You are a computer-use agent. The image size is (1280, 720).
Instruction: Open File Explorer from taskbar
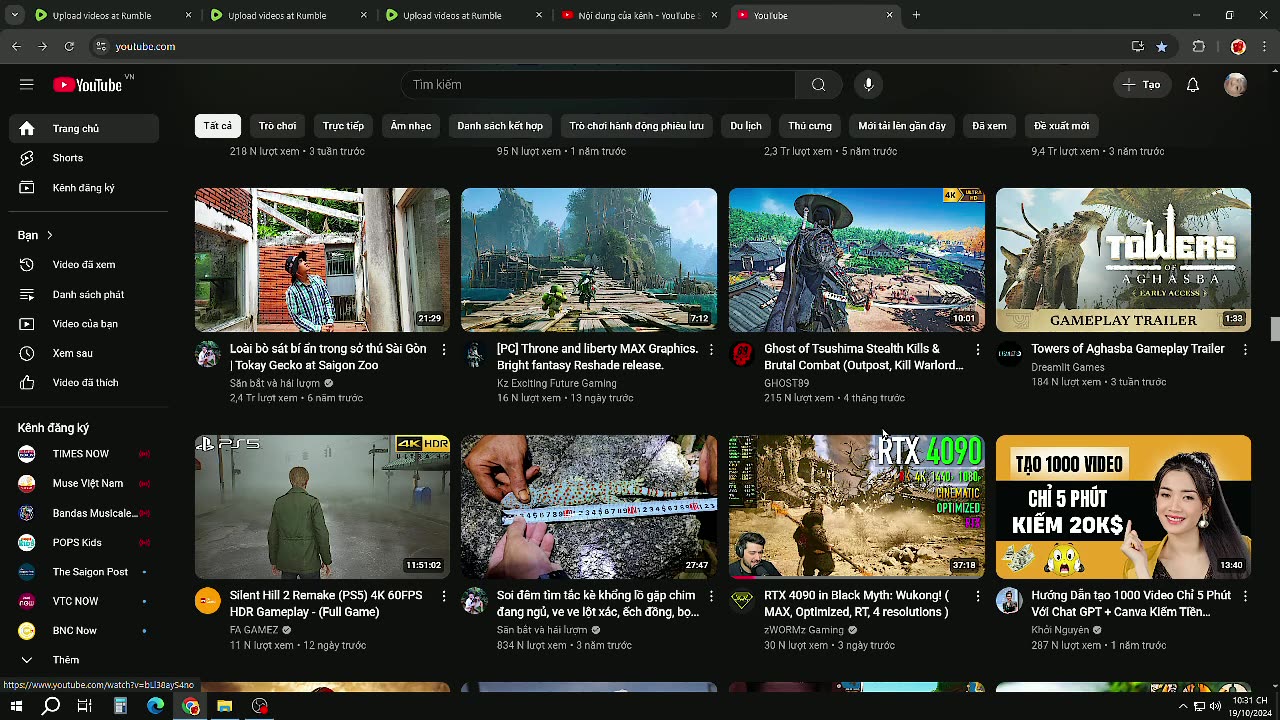pos(224,706)
